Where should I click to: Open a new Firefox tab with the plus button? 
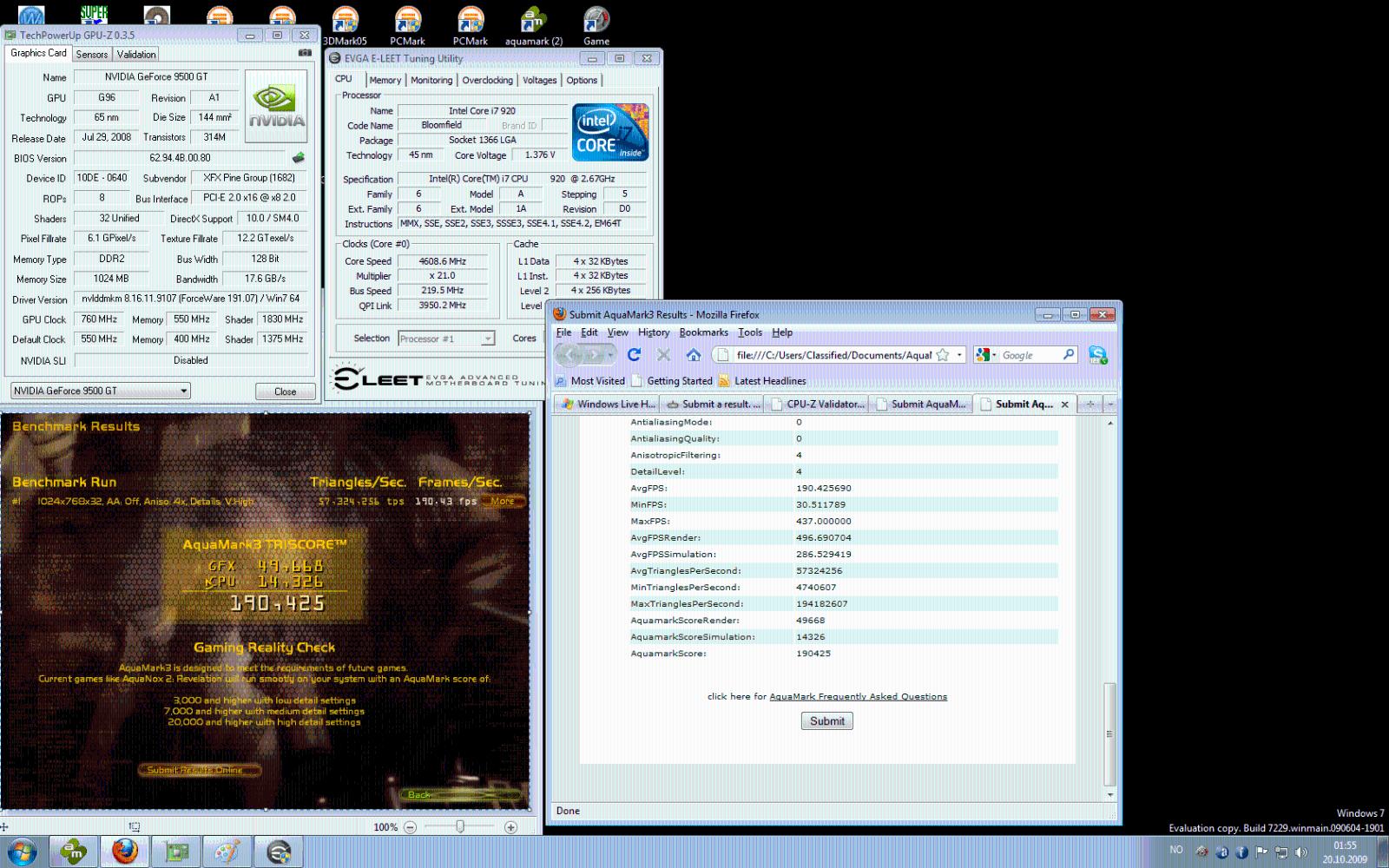point(1089,404)
